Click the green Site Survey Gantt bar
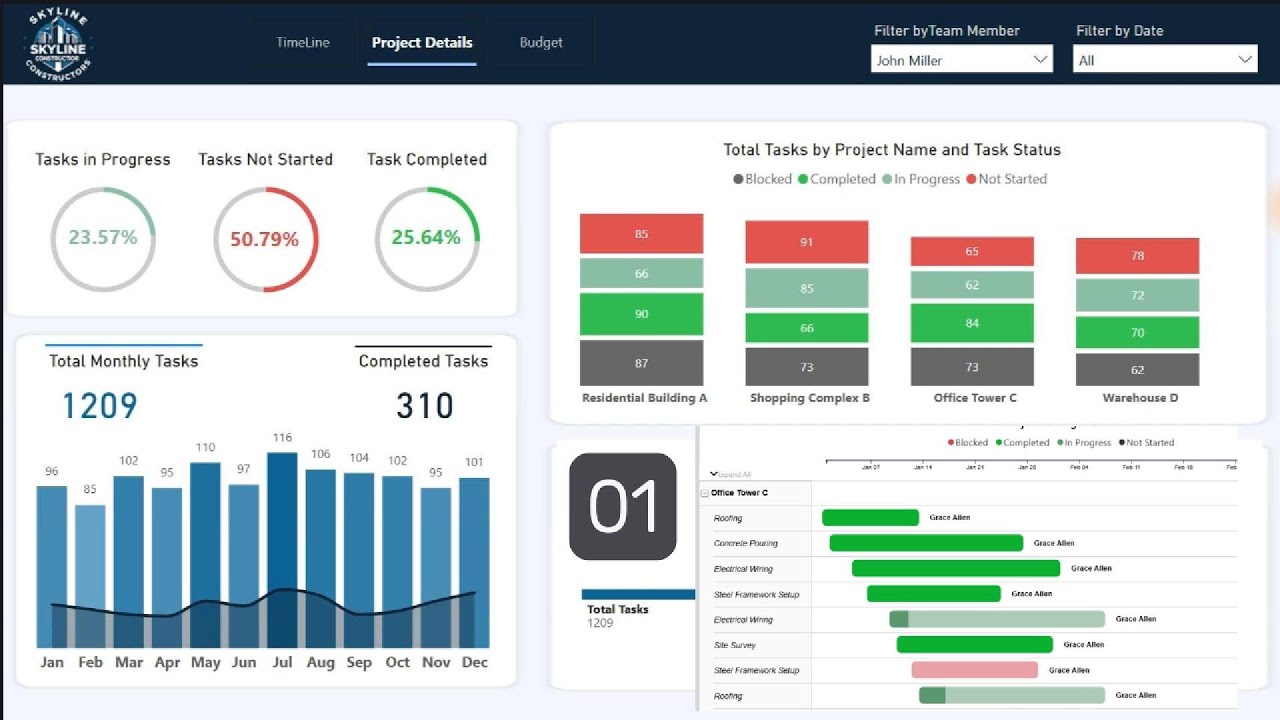The width and height of the screenshot is (1280, 720). pos(975,645)
